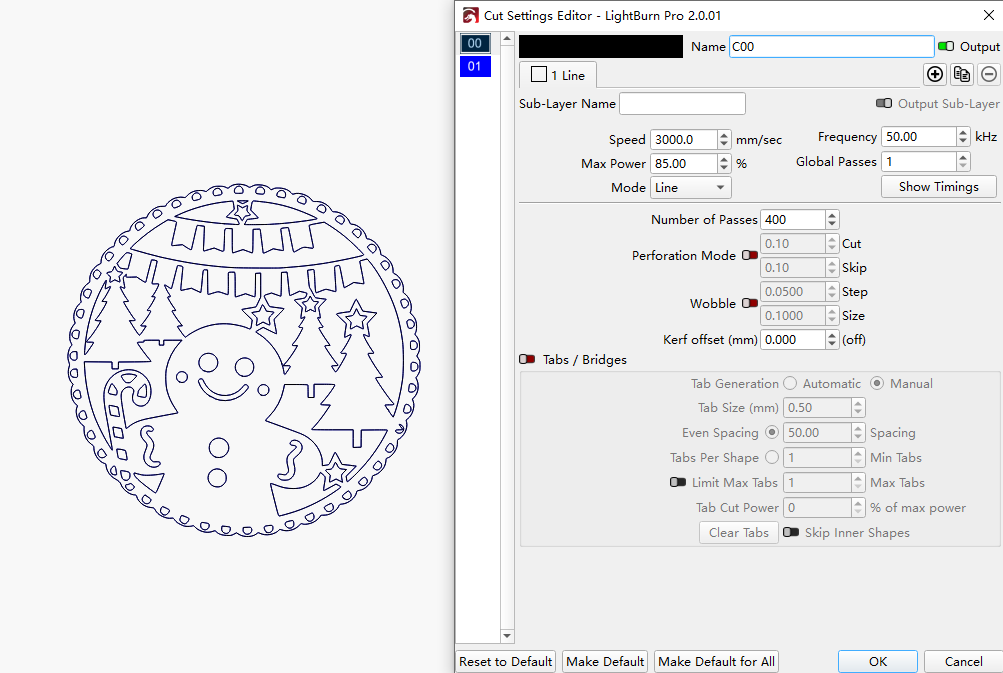Click the black layer color swatch
The image size is (1003, 673).
600,46
